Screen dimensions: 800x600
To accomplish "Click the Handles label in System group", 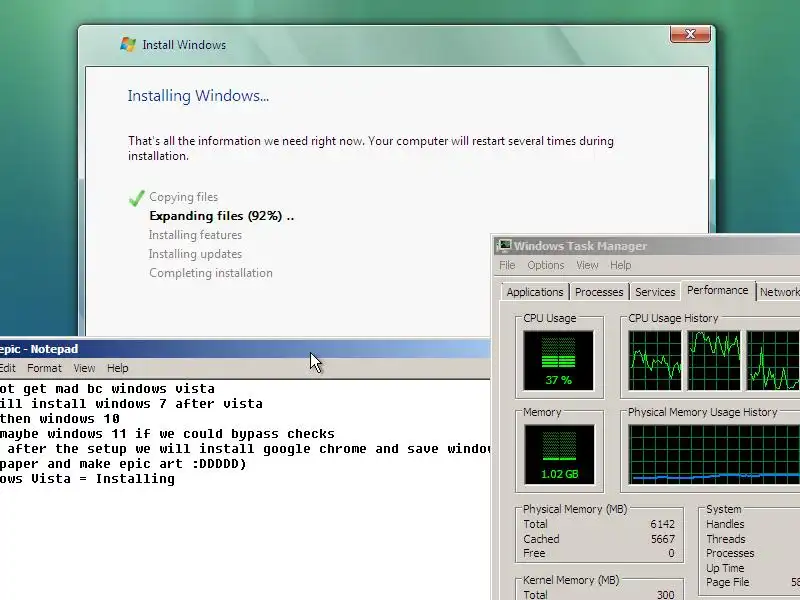I will tap(725, 524).
